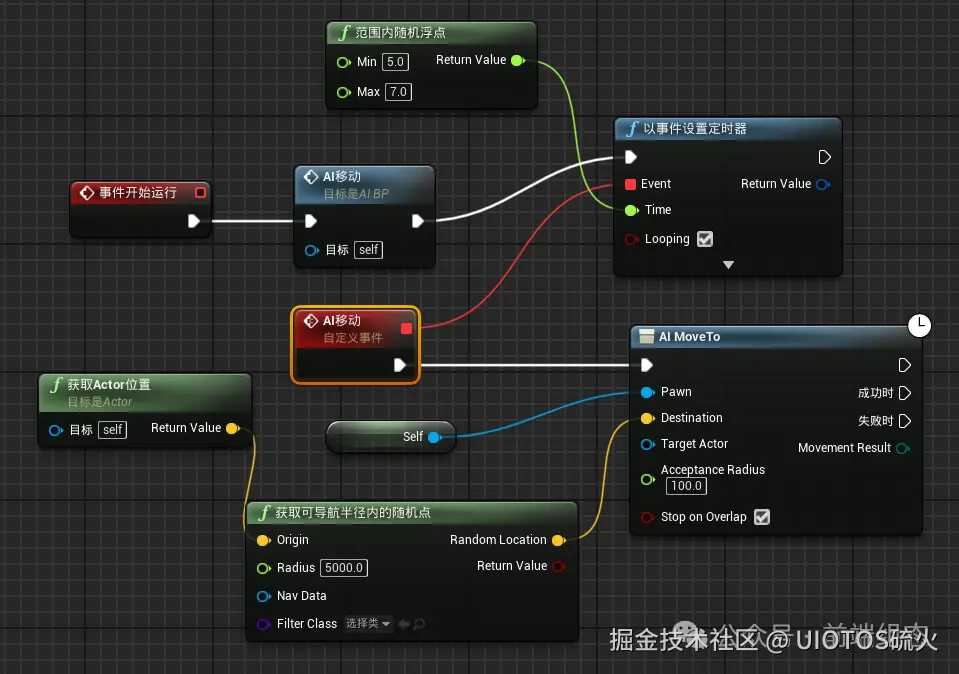The width and height of the screenshot is (959, 674).
Task: Click the Origin pin on random point node
Action: click(264, 541)
